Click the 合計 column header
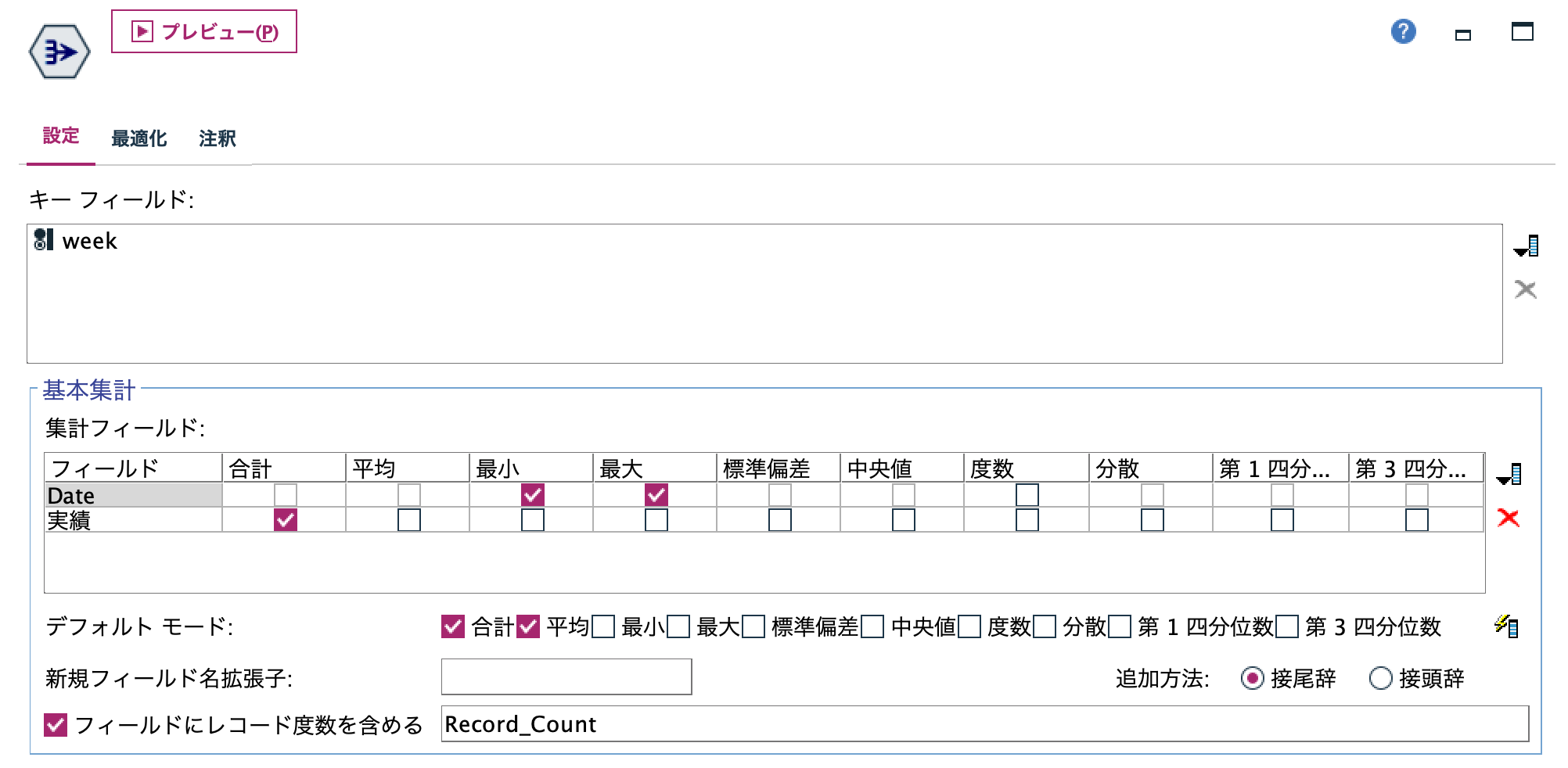The image size is (1568, 768). (x=284, y=468)
